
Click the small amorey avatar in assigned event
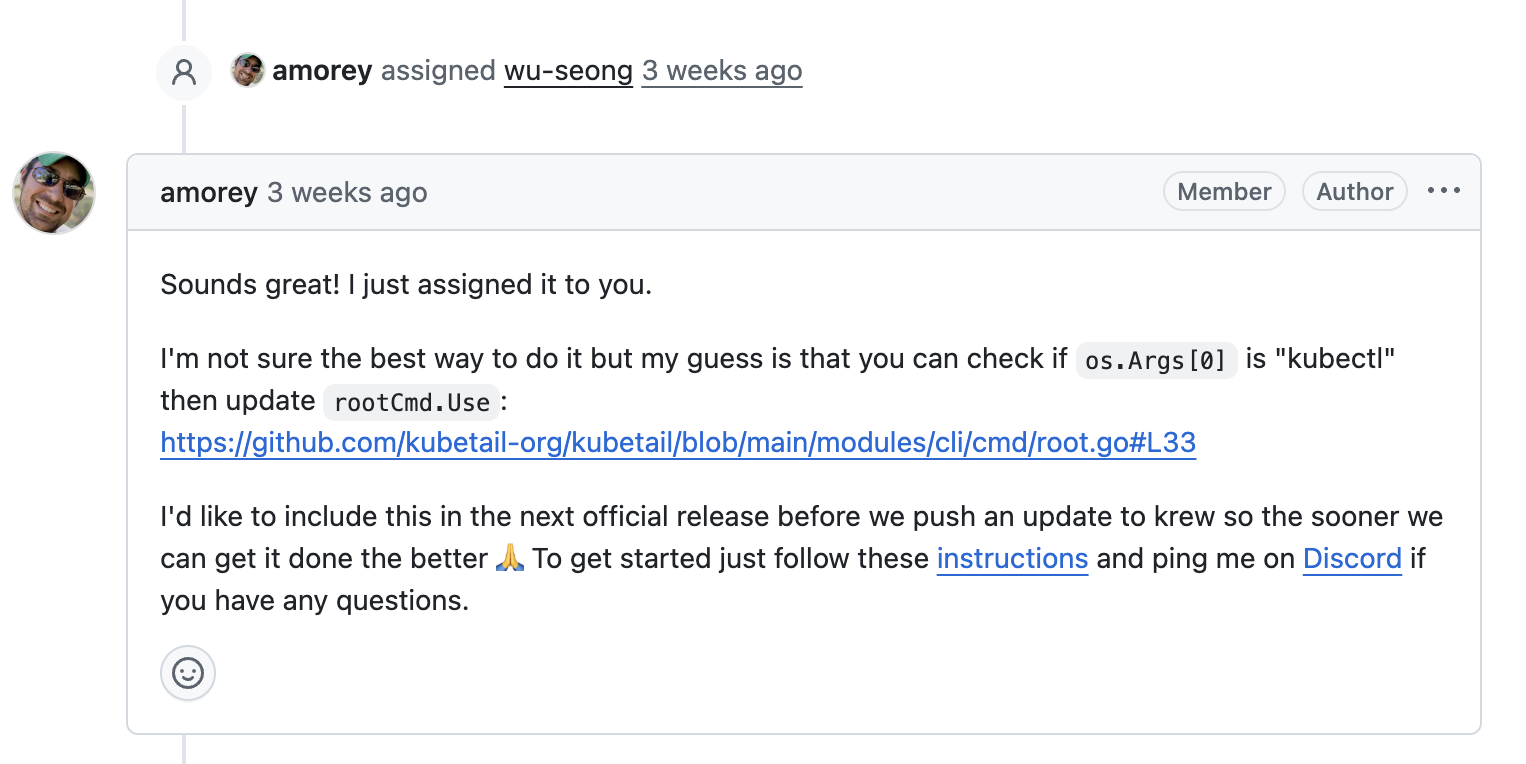click(x=247, y=71)
